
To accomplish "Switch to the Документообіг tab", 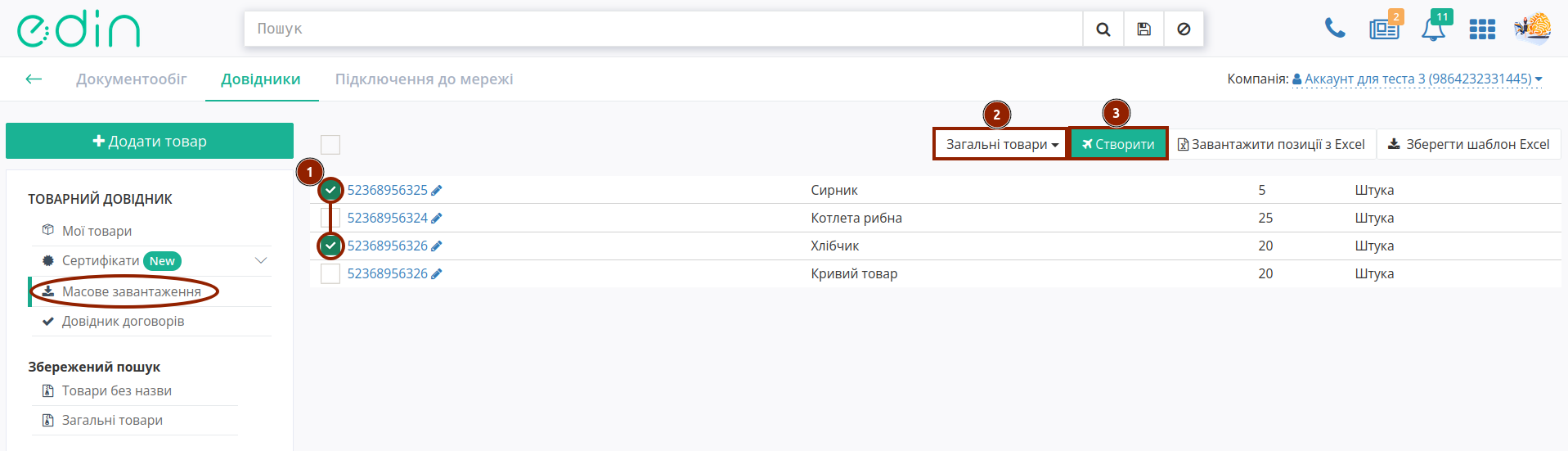I will tap(131, 79).
